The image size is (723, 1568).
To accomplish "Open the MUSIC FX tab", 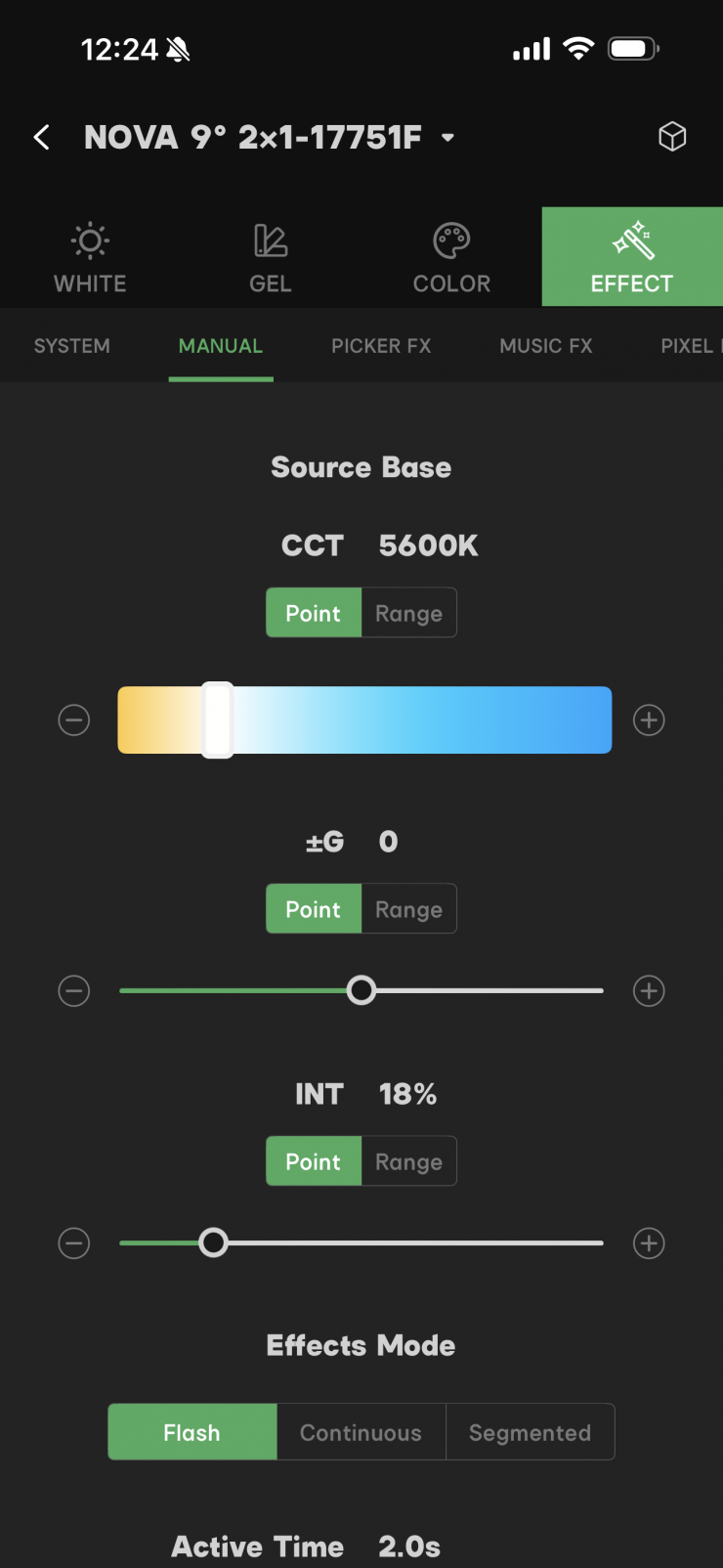I will [546, 346].
